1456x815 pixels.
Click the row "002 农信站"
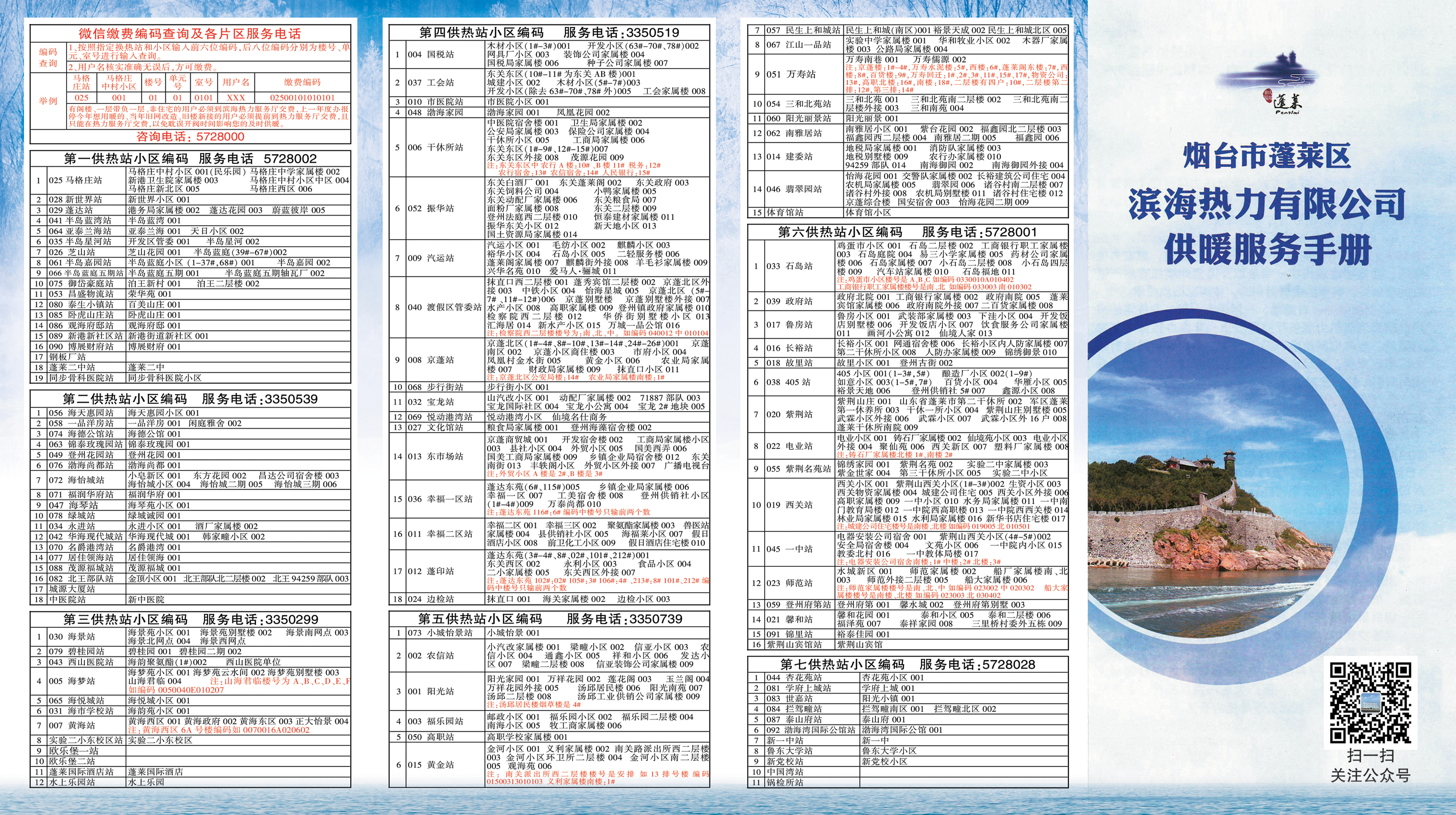[x=550, y=655]
